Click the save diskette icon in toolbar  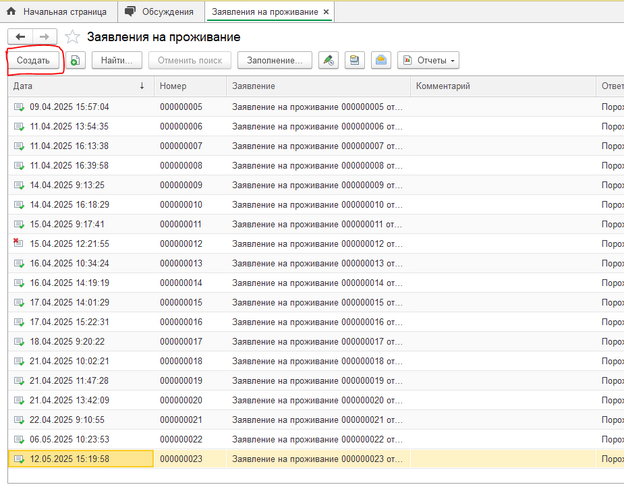(355, 60)
